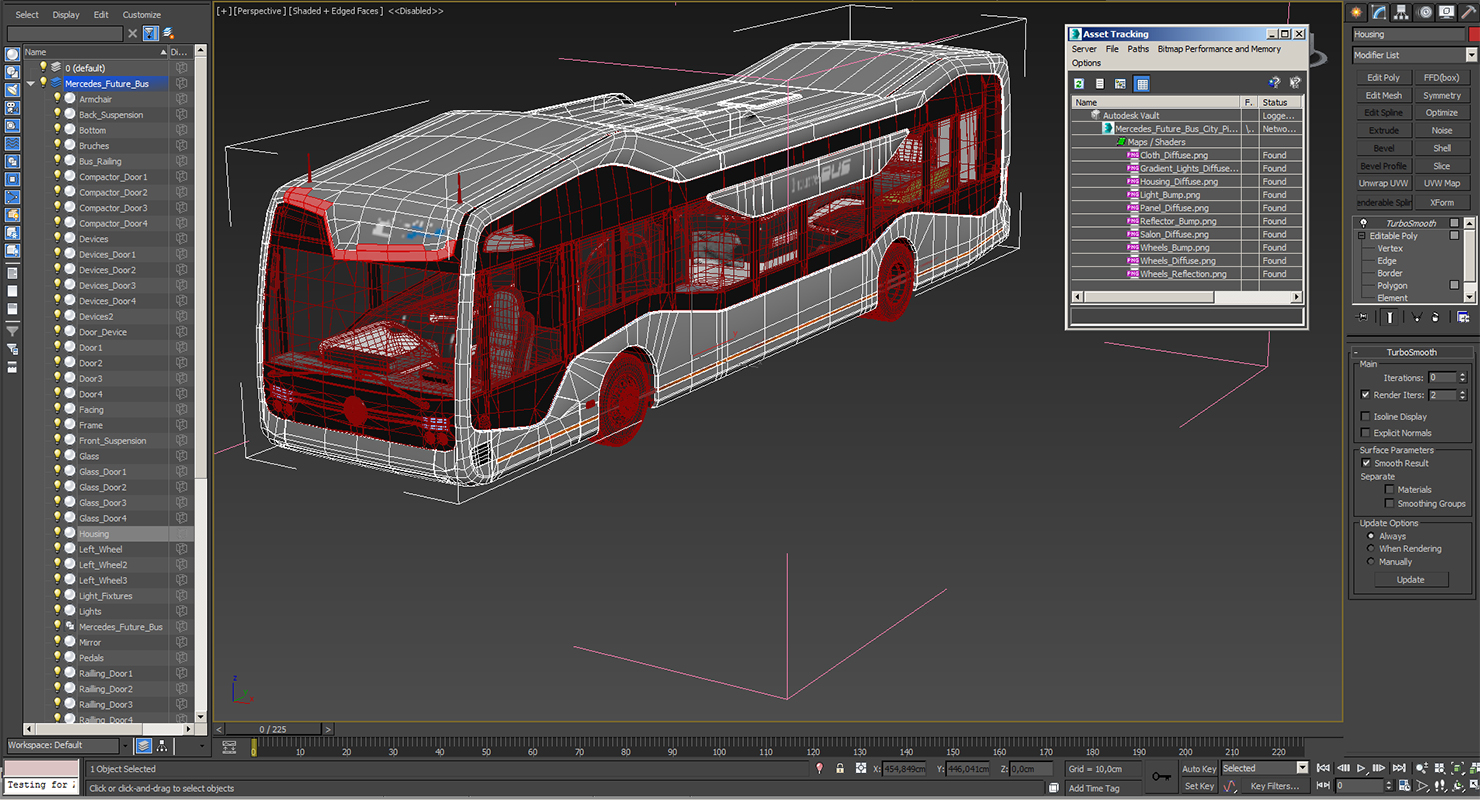Check the Explicit Normals checkbox
Image resolution: width=1480 pixels, height=800 pixels.
point(1366,433)
